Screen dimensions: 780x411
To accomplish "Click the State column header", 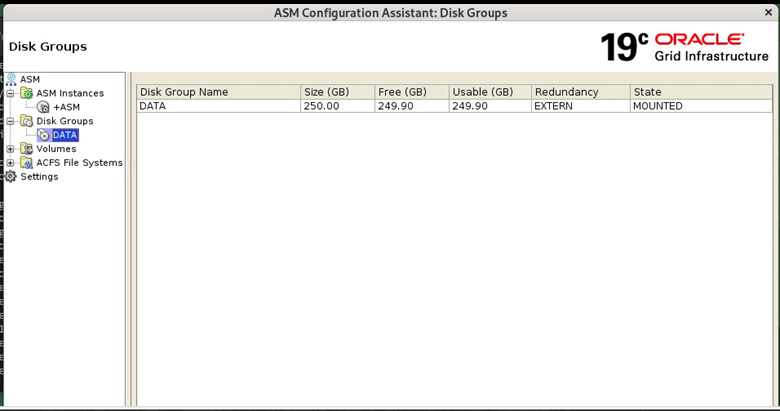I will [700, 92].
